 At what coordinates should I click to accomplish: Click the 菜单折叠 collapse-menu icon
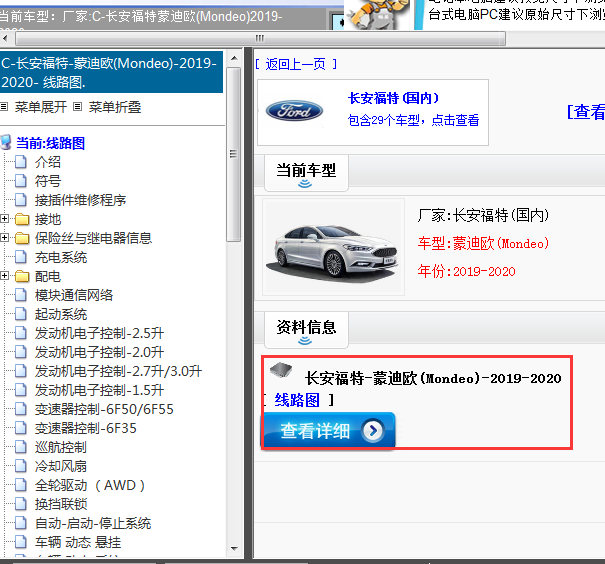point(78,107)
